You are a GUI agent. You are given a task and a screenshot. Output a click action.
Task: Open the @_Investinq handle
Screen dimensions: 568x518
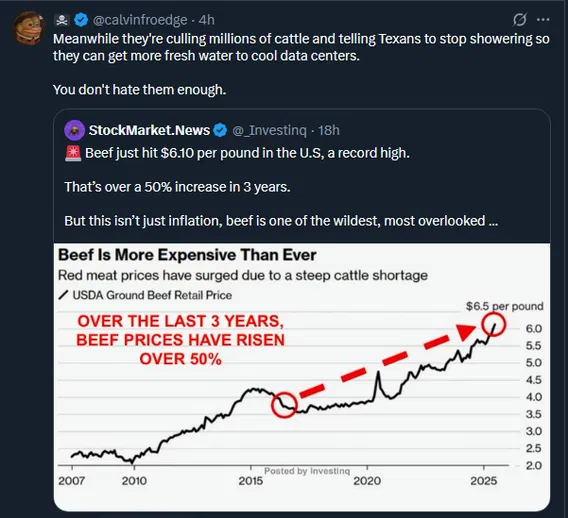(269, 130)
